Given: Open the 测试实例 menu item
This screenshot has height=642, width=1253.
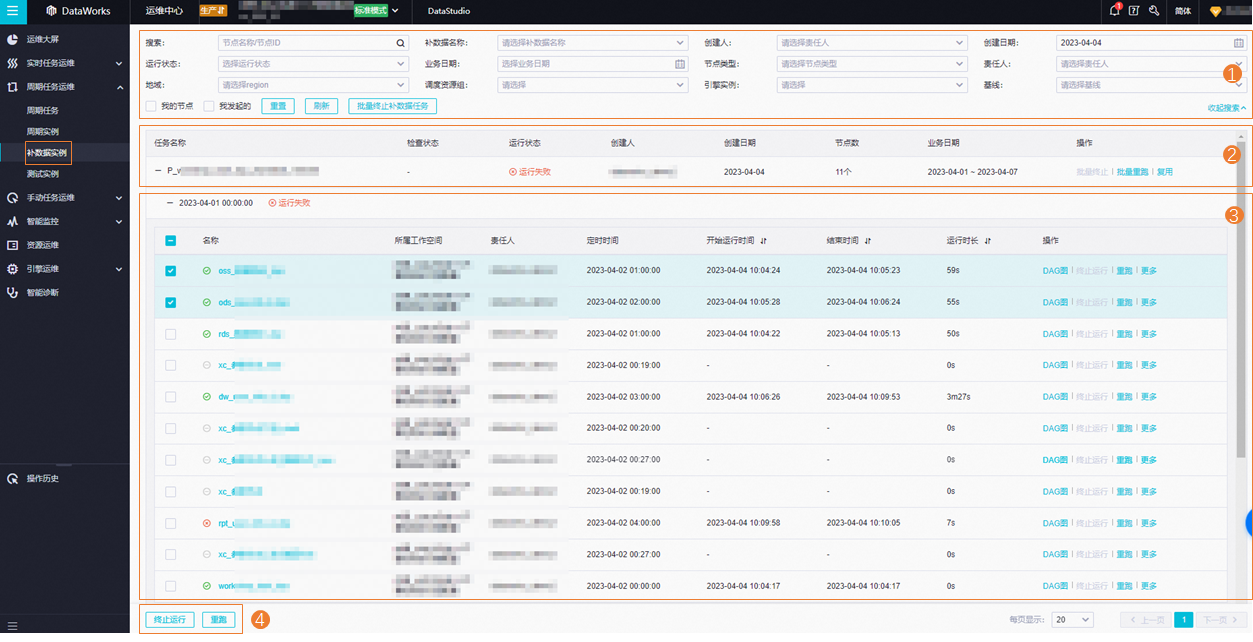Looking at the screenshot, I should (42, 174).
